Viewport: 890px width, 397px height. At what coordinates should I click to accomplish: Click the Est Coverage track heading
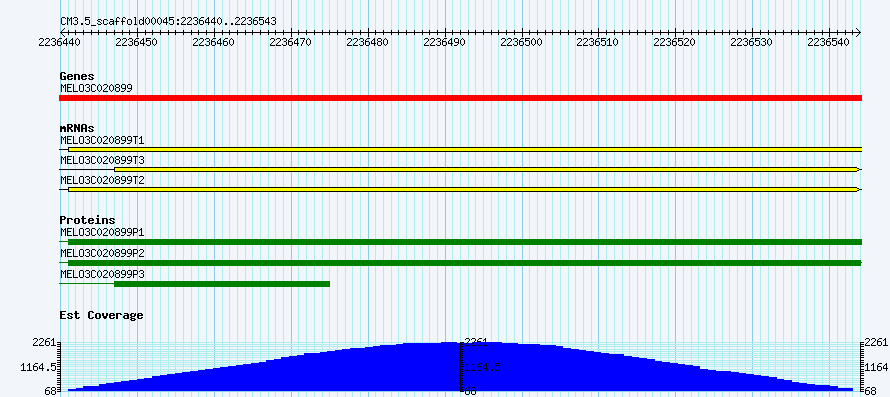point(101,315)
